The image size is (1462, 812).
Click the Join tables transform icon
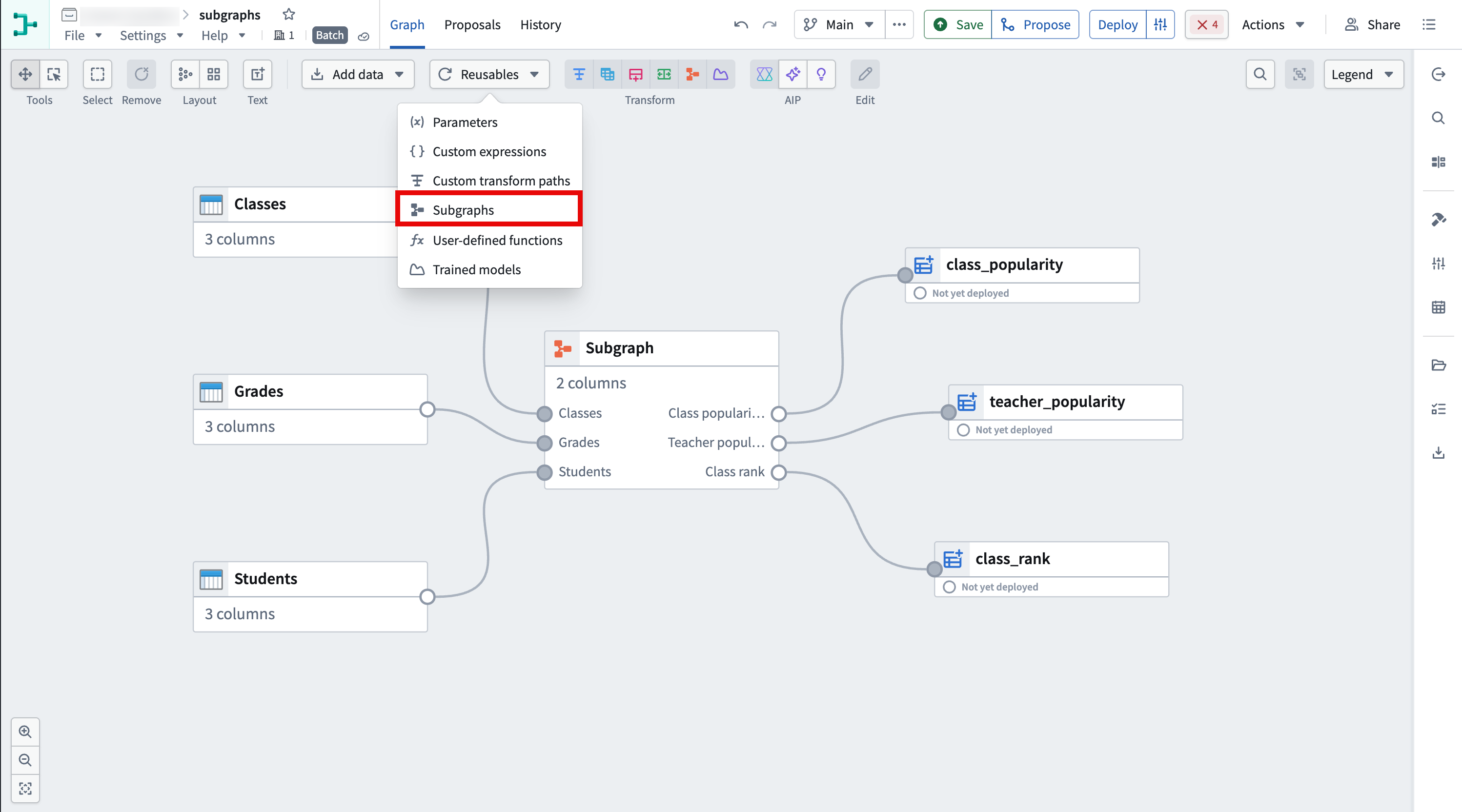tap(607, 74)
